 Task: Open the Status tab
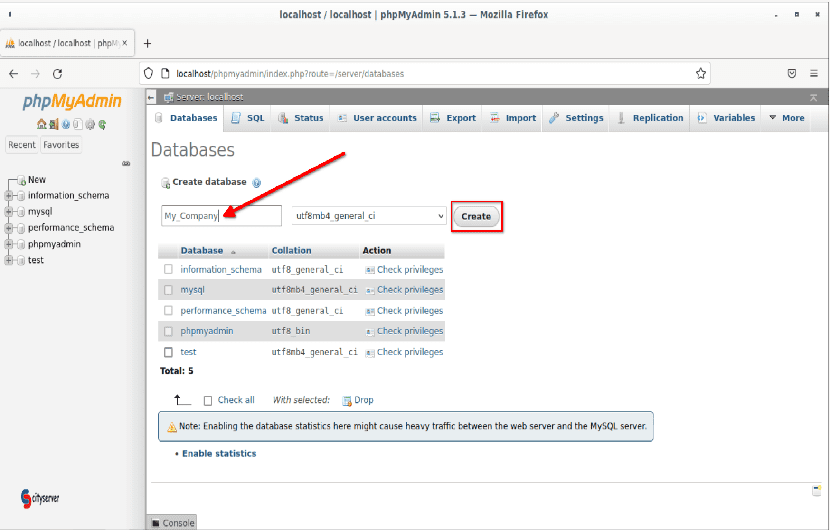pyautogui.click(x=301, y=118)
